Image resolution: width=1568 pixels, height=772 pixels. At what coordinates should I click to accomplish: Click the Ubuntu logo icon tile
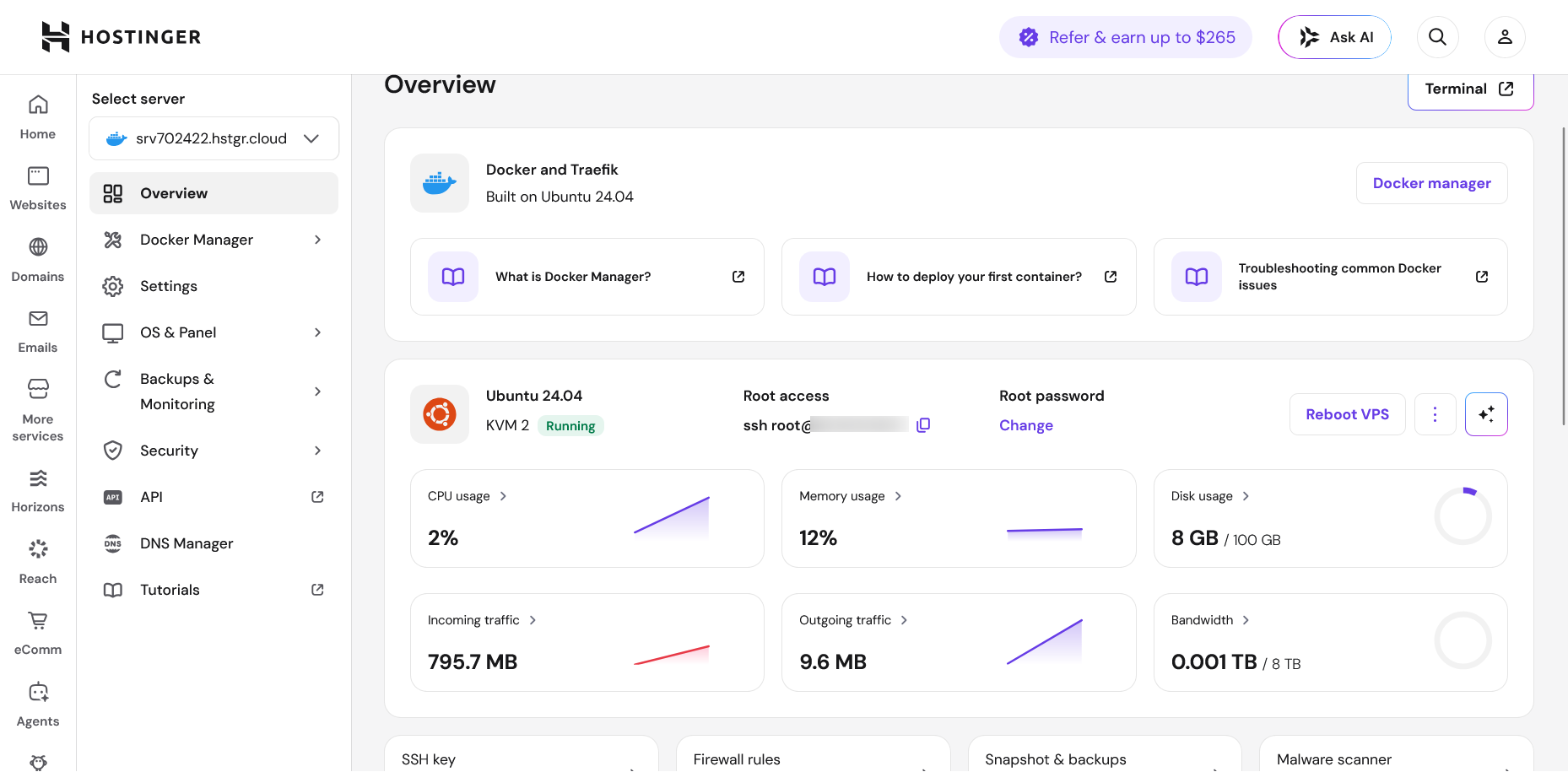(440, 414)
